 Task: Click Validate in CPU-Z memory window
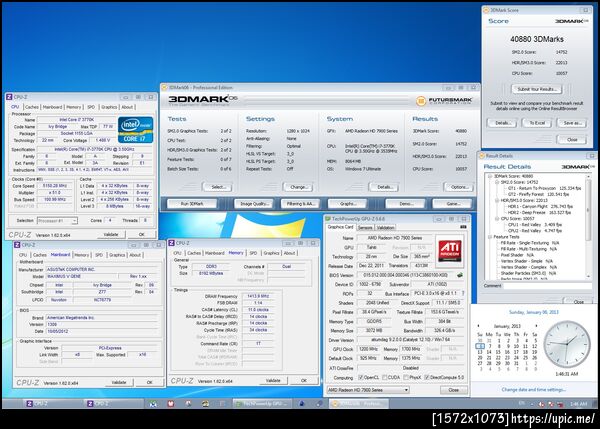[x=272, y=381]
